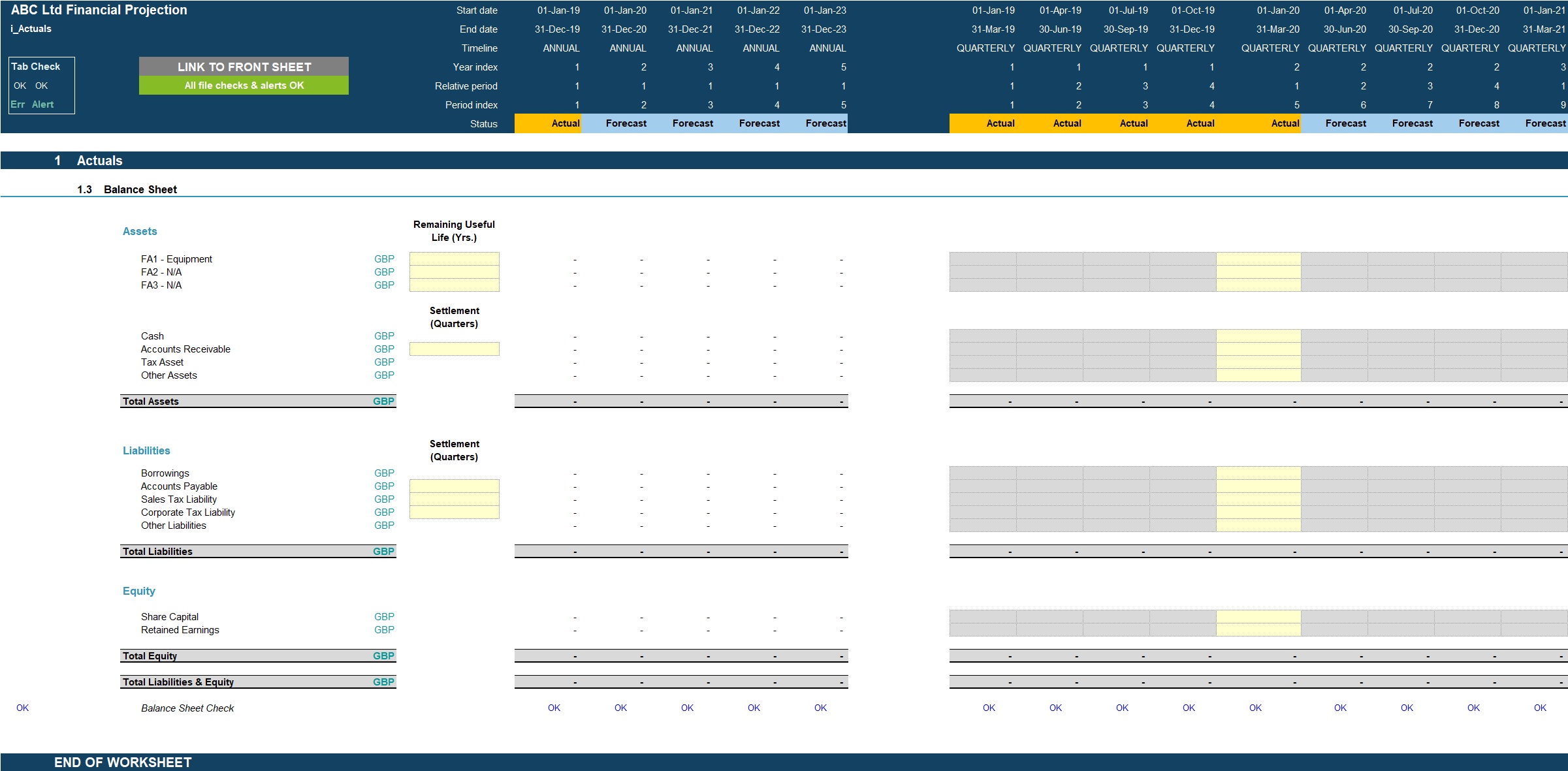The image size is (1568, 771).
Task: Click the Tab Check box header
Action: point(36,67)
